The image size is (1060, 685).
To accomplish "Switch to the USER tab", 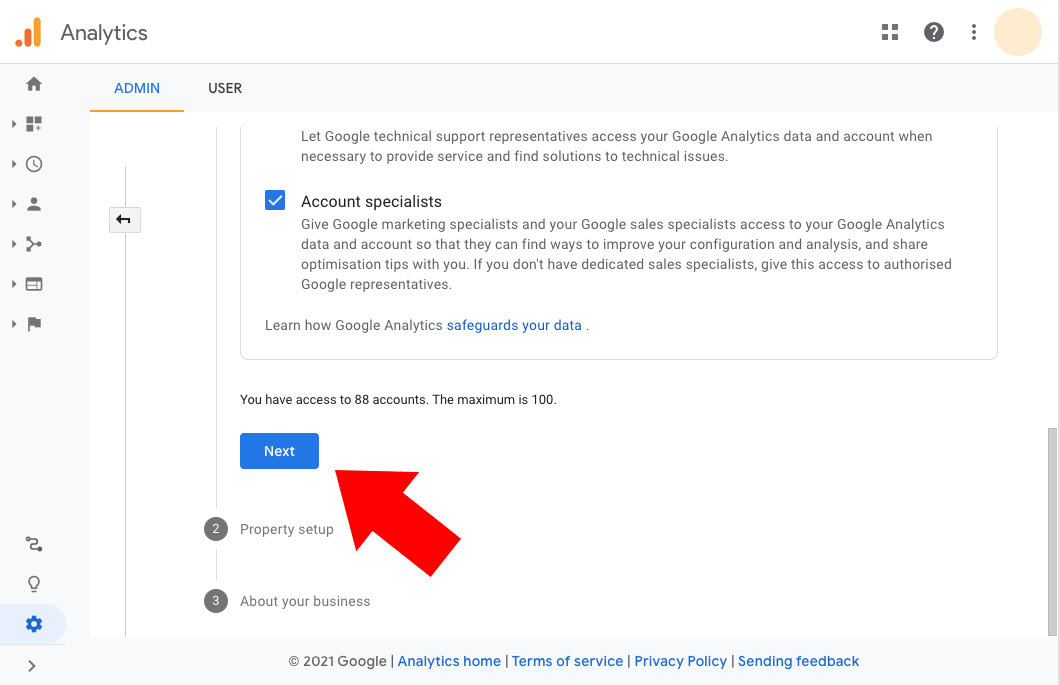I will [x=225, y=88].
